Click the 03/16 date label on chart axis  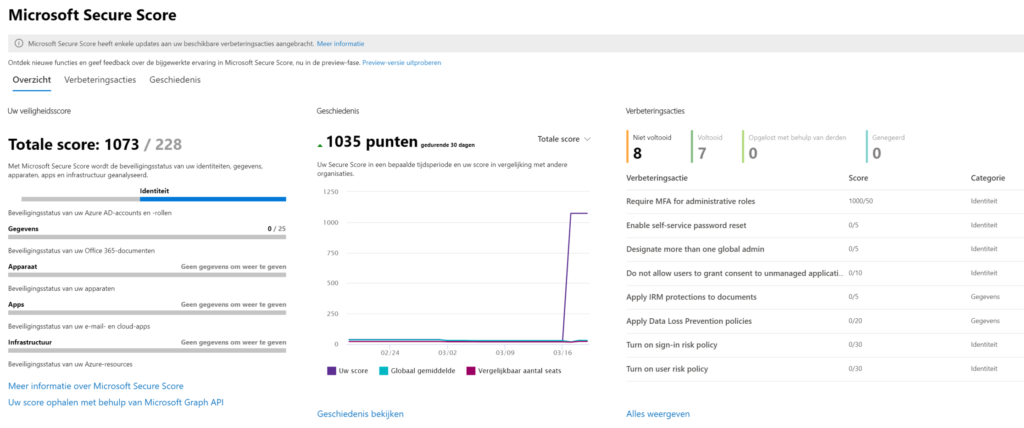pos(562,352)
